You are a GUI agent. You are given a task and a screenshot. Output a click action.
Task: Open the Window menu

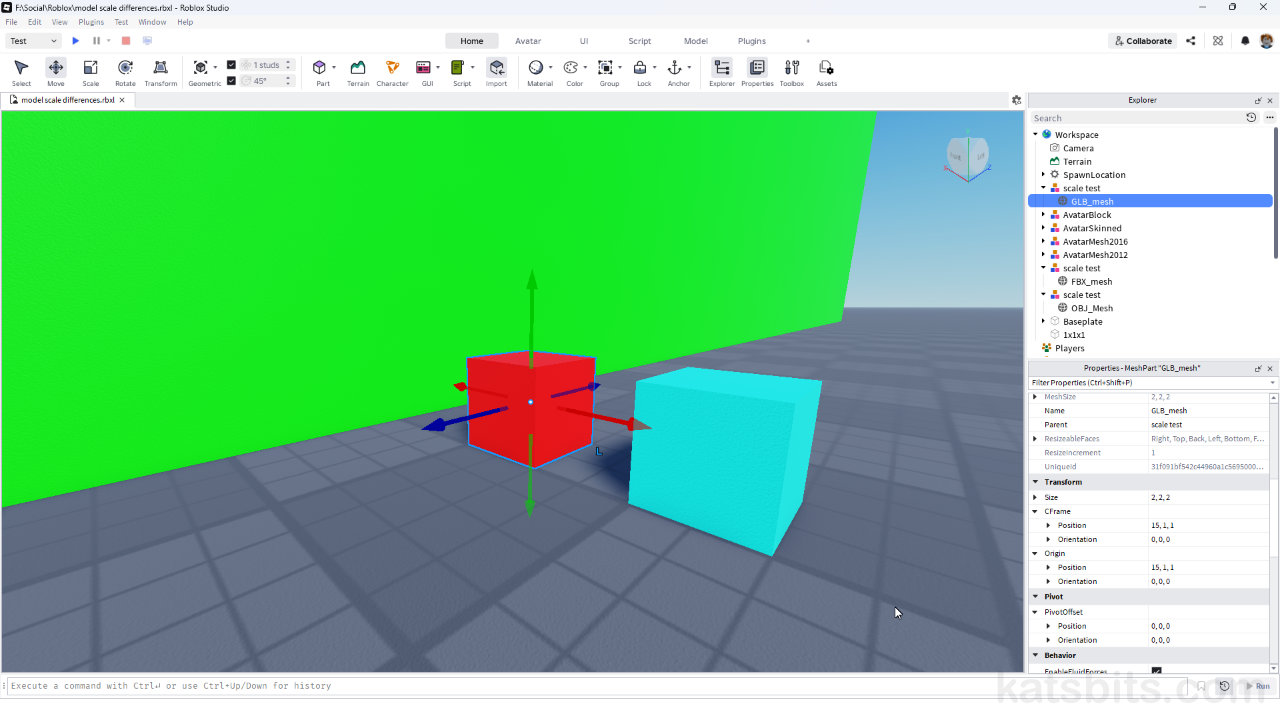click(x=152, y=22)
